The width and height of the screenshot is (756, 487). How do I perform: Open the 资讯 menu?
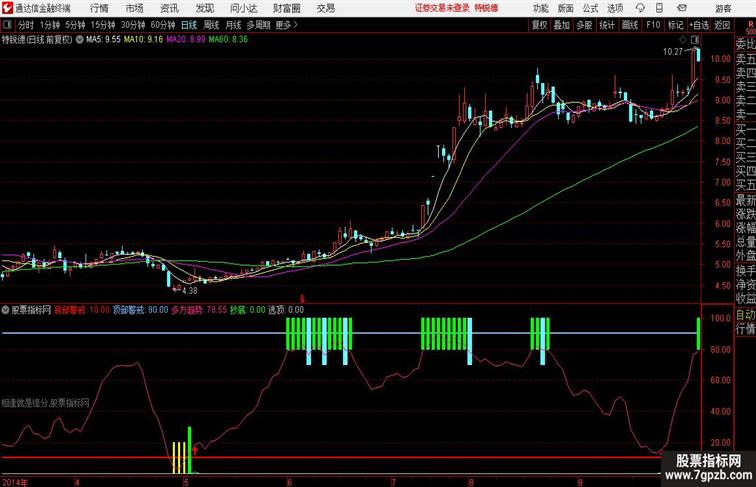(x=169, y=8)
